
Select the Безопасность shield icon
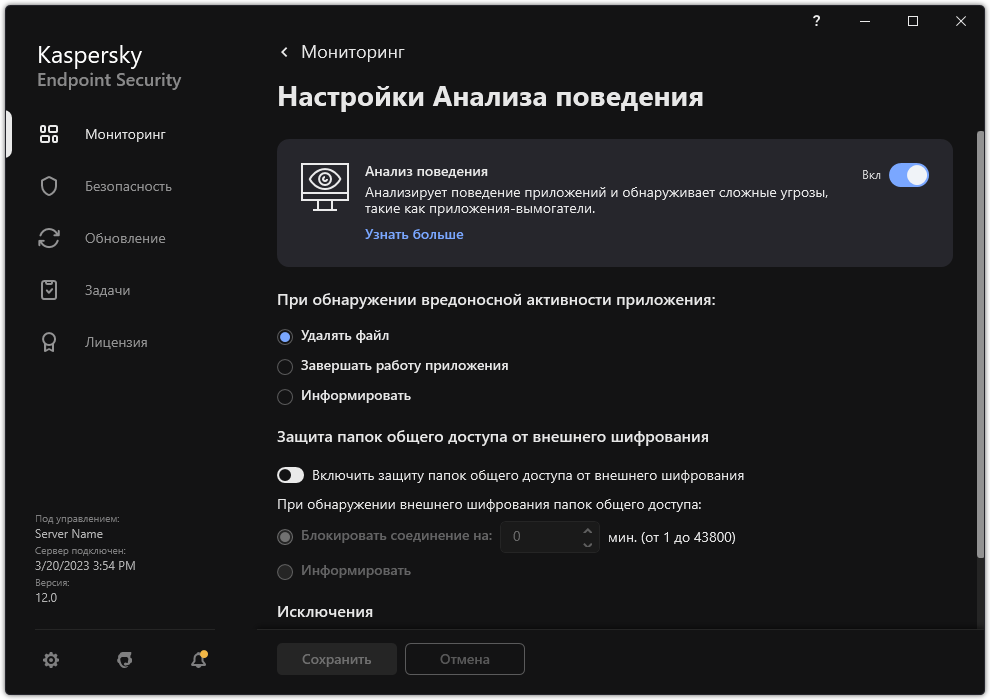pyautogui.click(x=48, y=185)
